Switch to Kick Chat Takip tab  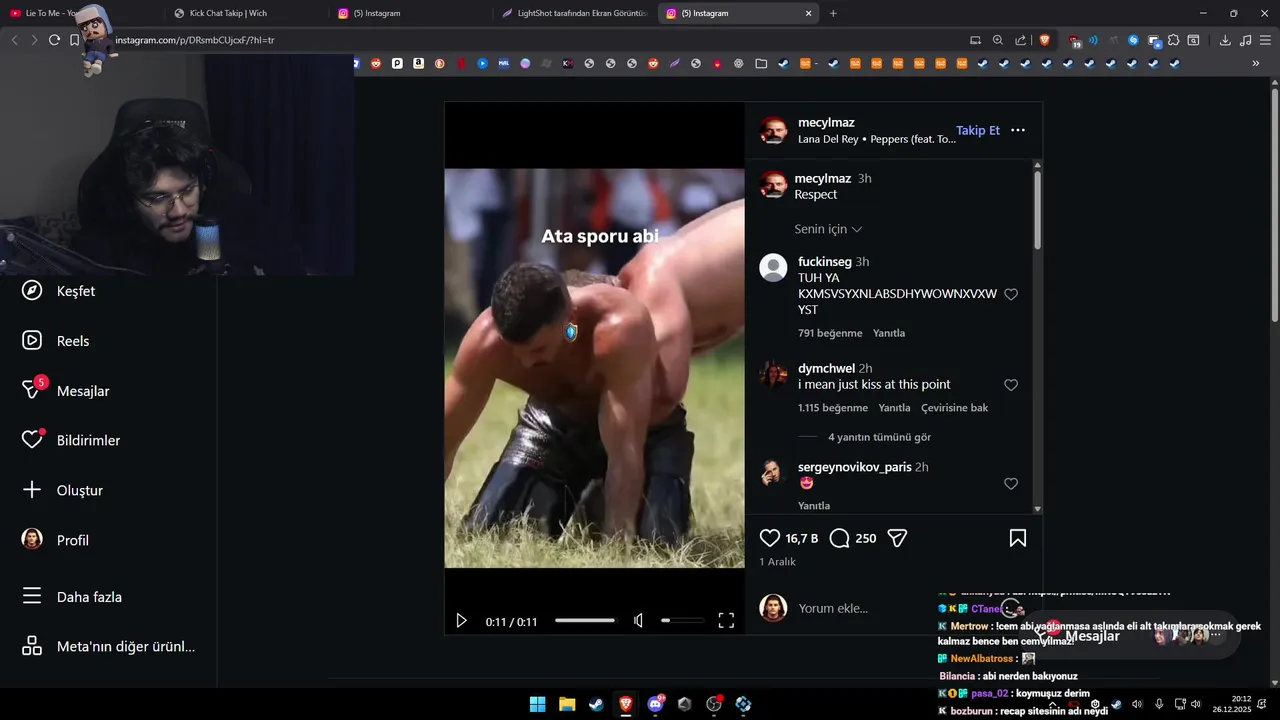tap(245, 13)
